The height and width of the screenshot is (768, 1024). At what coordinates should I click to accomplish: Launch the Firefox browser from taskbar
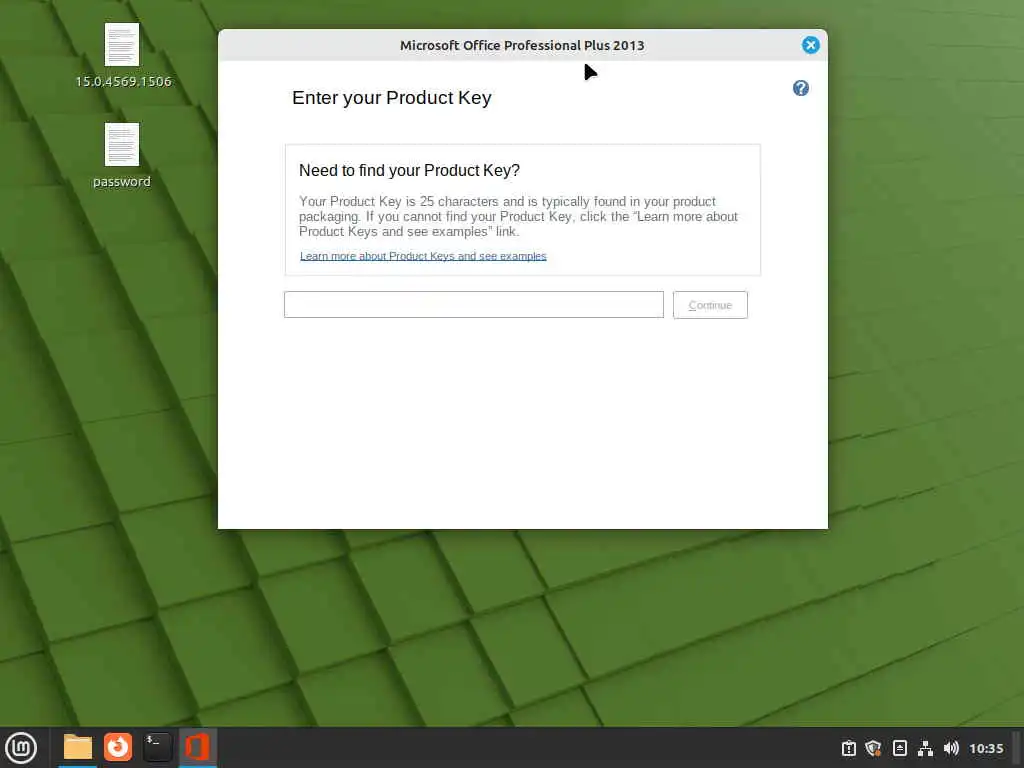(x=118, y=747)
